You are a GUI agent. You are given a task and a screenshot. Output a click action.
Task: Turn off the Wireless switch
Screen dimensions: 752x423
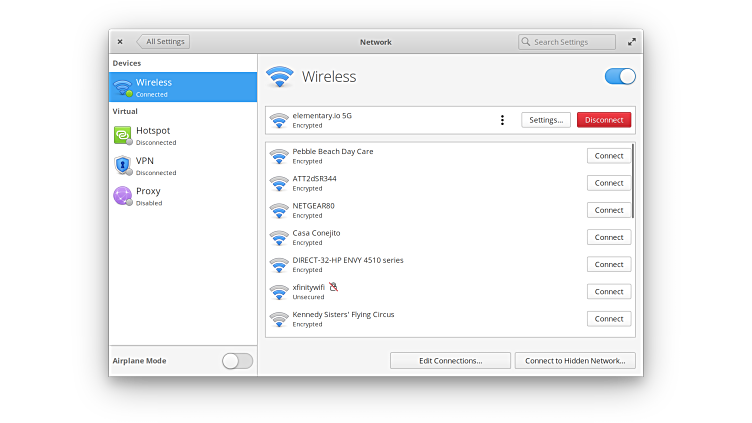(x=620, y=77)
